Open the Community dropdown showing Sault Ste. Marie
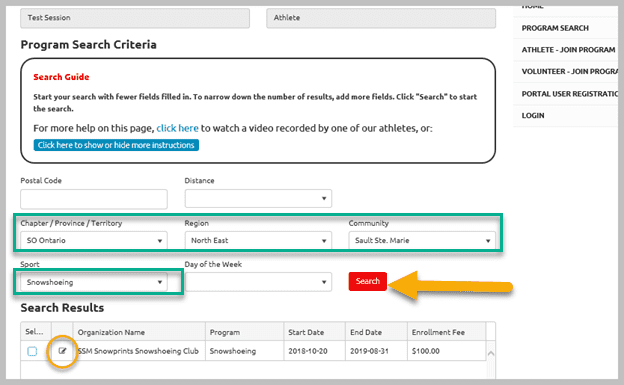The width and height of the screenshot is (624, 385). coord(422,240)
